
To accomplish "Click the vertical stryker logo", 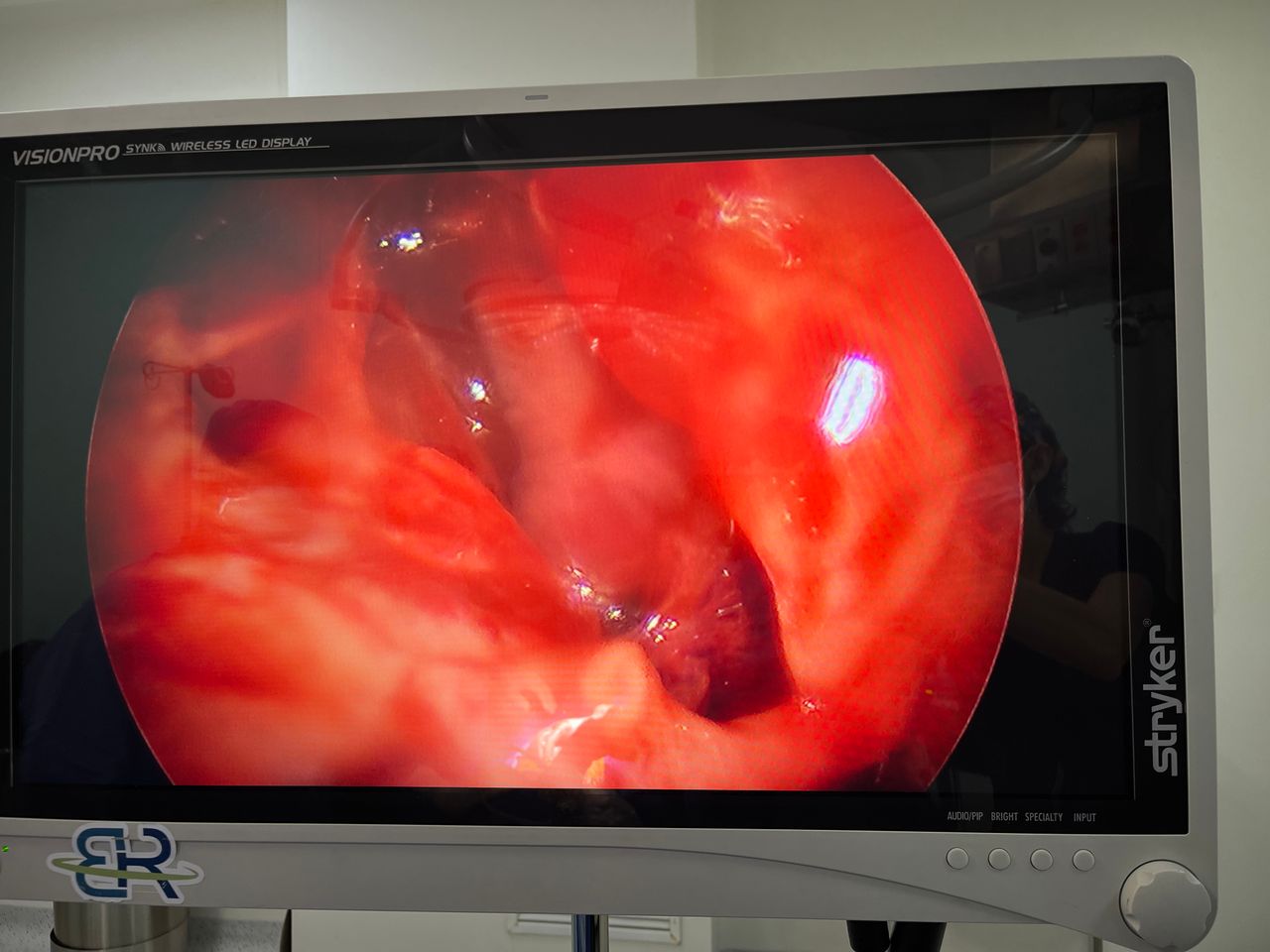I will tap(1163, 698).
